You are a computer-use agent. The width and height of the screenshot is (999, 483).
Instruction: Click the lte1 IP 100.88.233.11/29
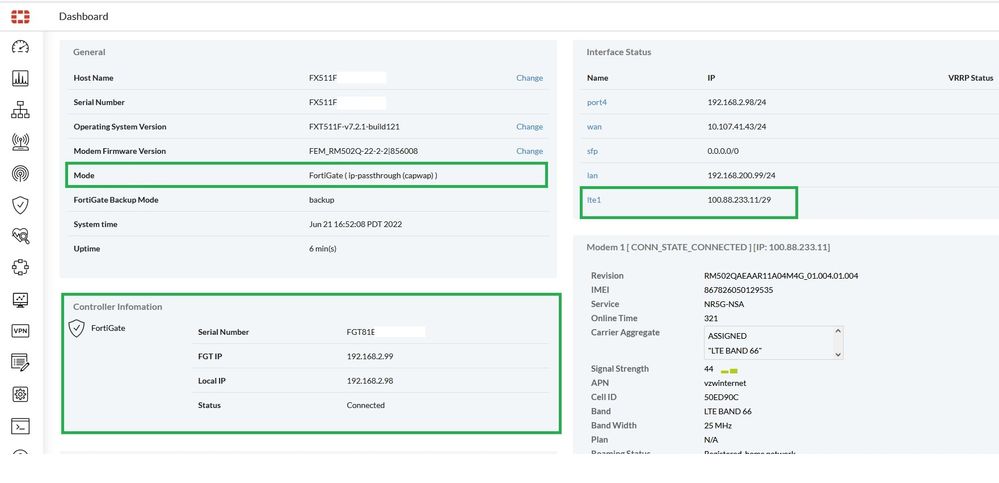point(739,199)
